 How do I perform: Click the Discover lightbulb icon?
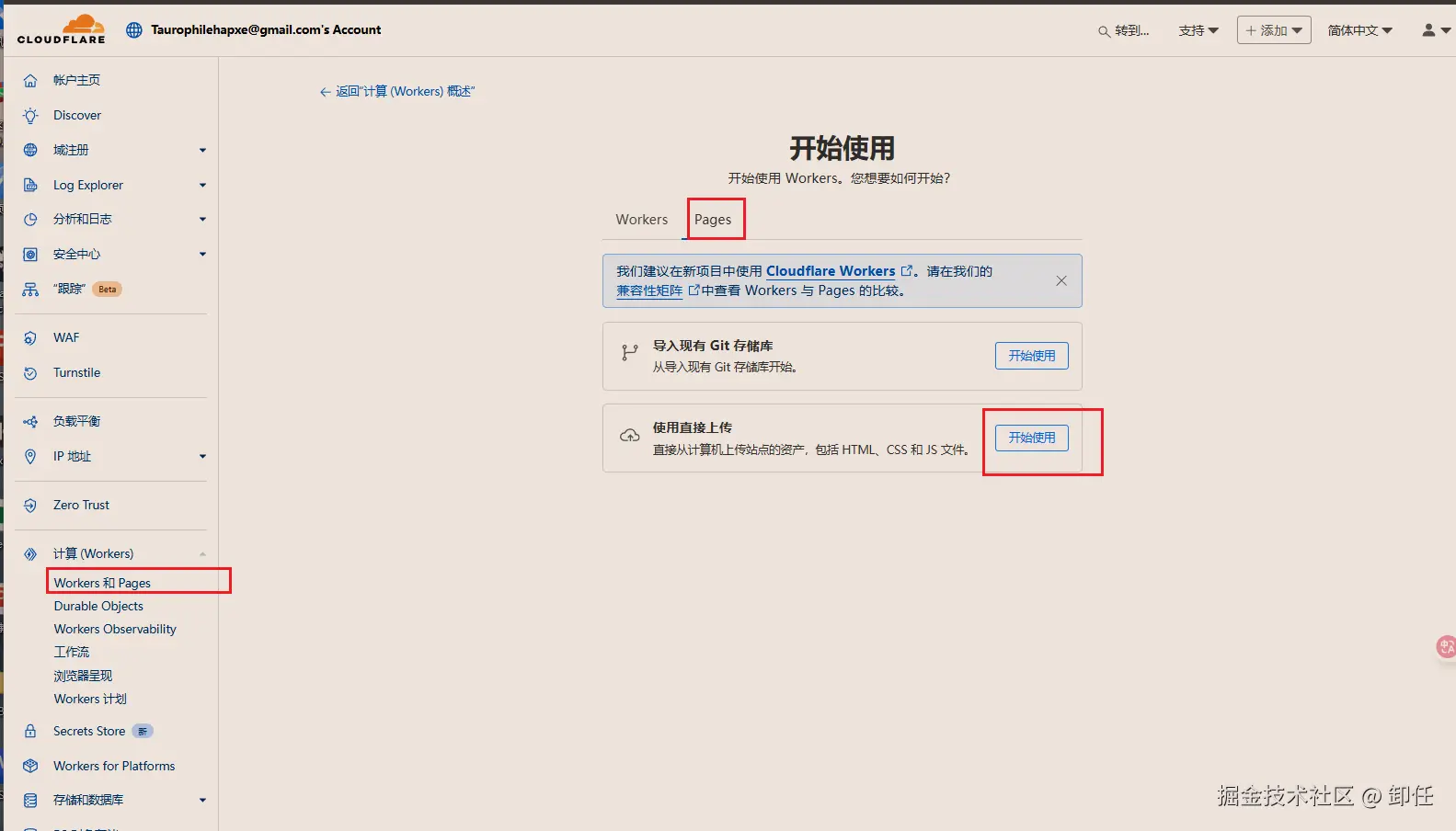click(30, 116)
